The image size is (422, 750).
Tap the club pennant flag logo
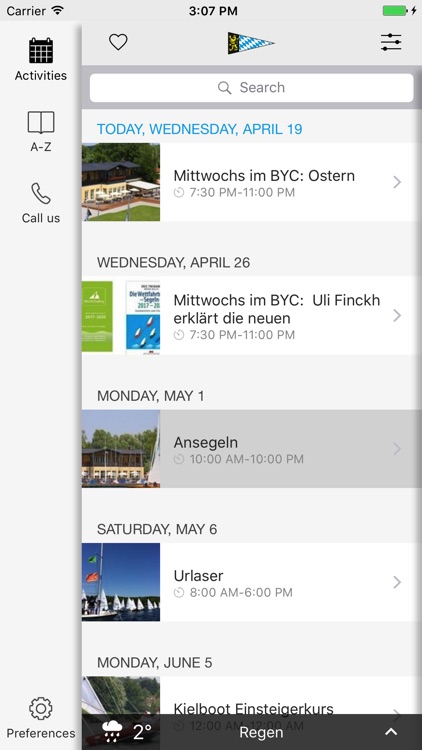click(251, 43)
